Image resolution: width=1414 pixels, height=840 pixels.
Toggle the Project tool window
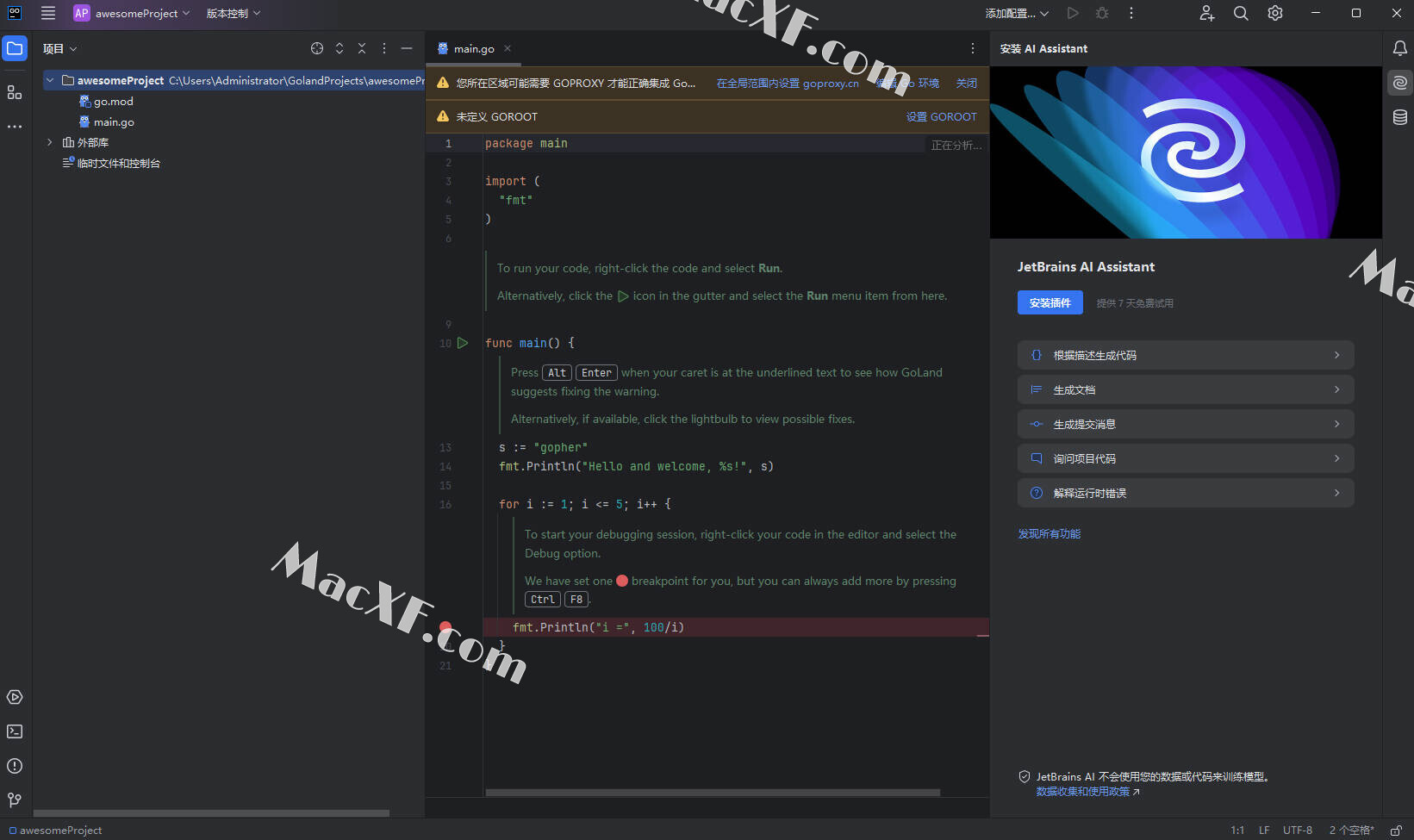pyautogui.click(x=15, y=48)
